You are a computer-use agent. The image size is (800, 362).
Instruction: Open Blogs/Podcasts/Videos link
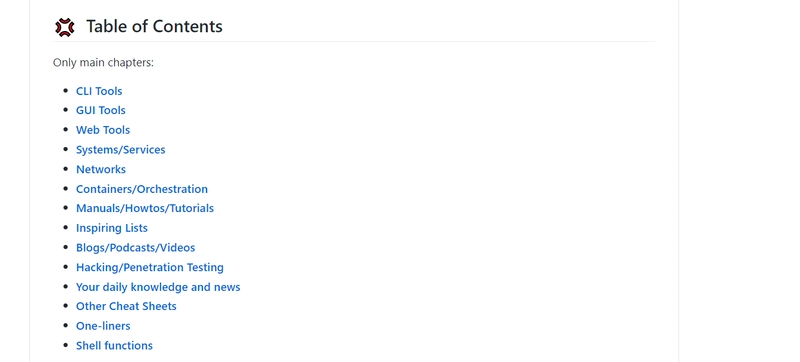point(136,248)
